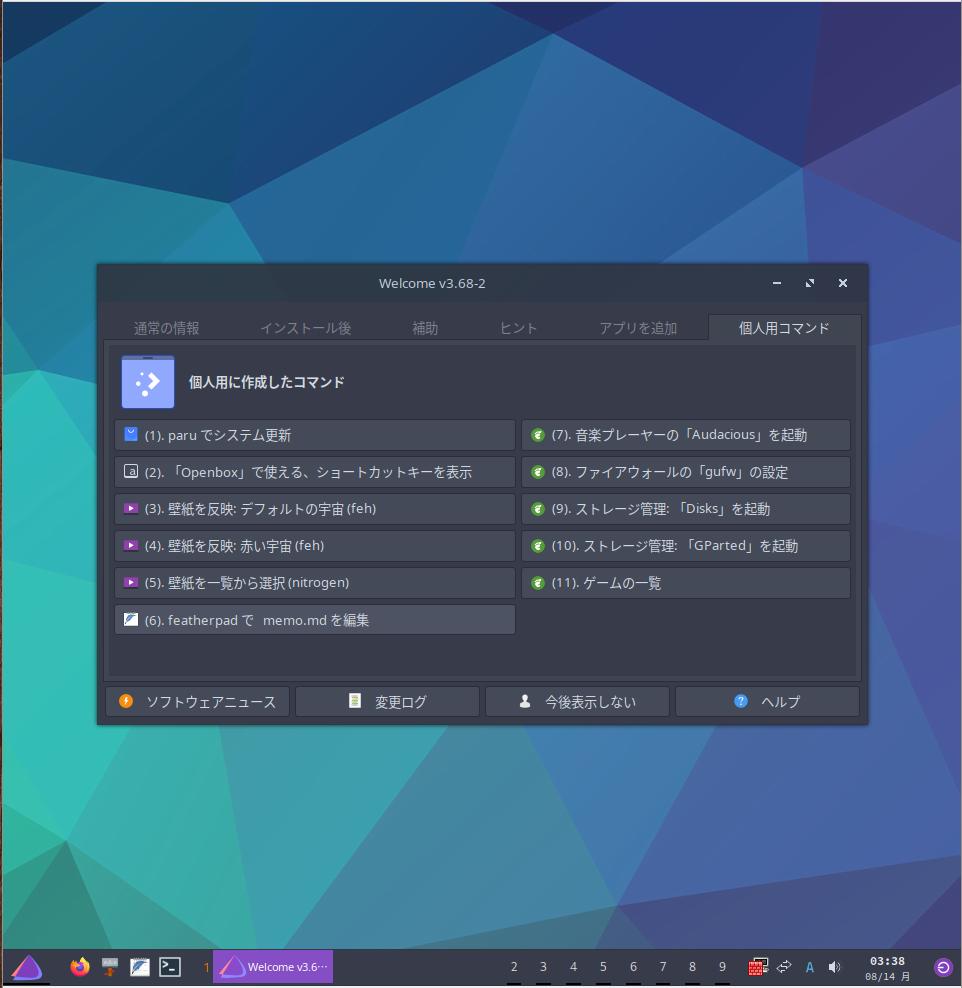The width and height of the screenshot is (962, 988).
Task: Launch Audacious music player (7)
Action: 686,435
